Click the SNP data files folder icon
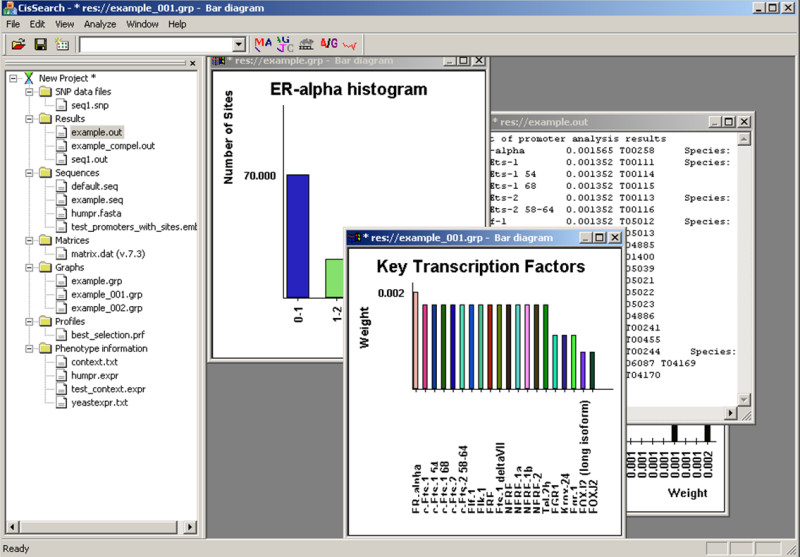The image size is (800, 557). point(45,91)
